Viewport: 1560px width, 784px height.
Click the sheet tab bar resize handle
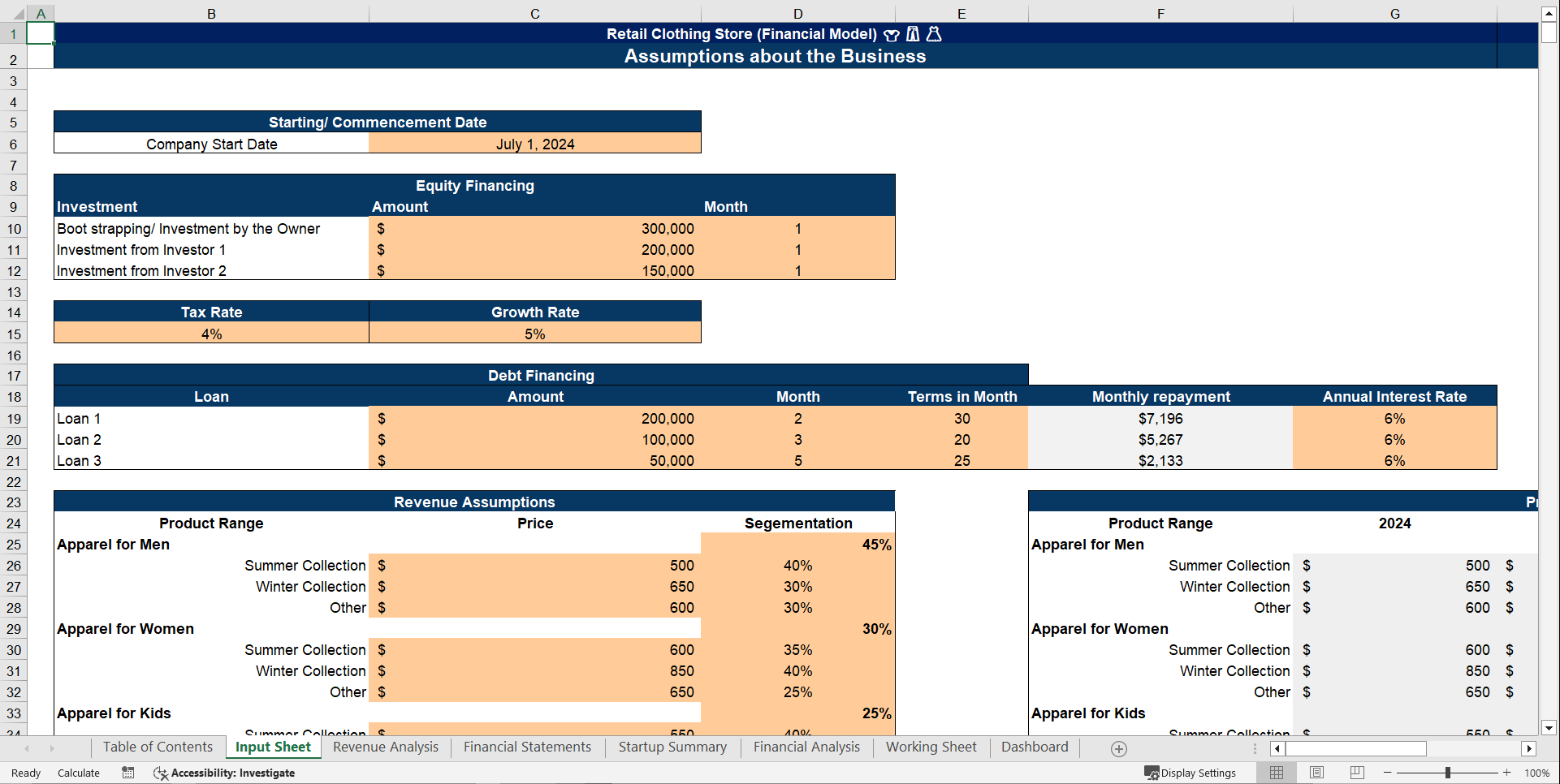coord(1255,748)
